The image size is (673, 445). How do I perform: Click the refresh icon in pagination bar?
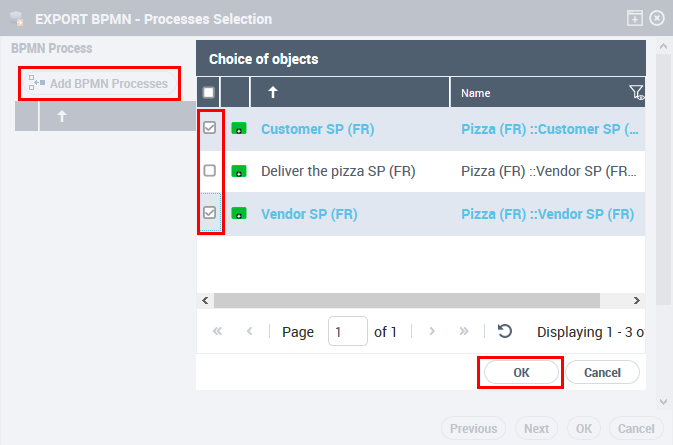[x=505, y=332]
